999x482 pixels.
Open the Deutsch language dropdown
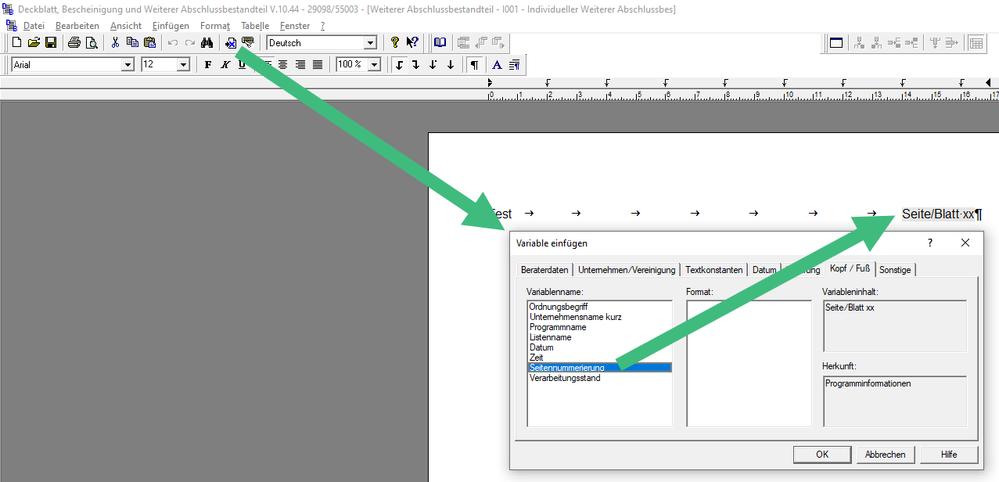pos(370,43)
